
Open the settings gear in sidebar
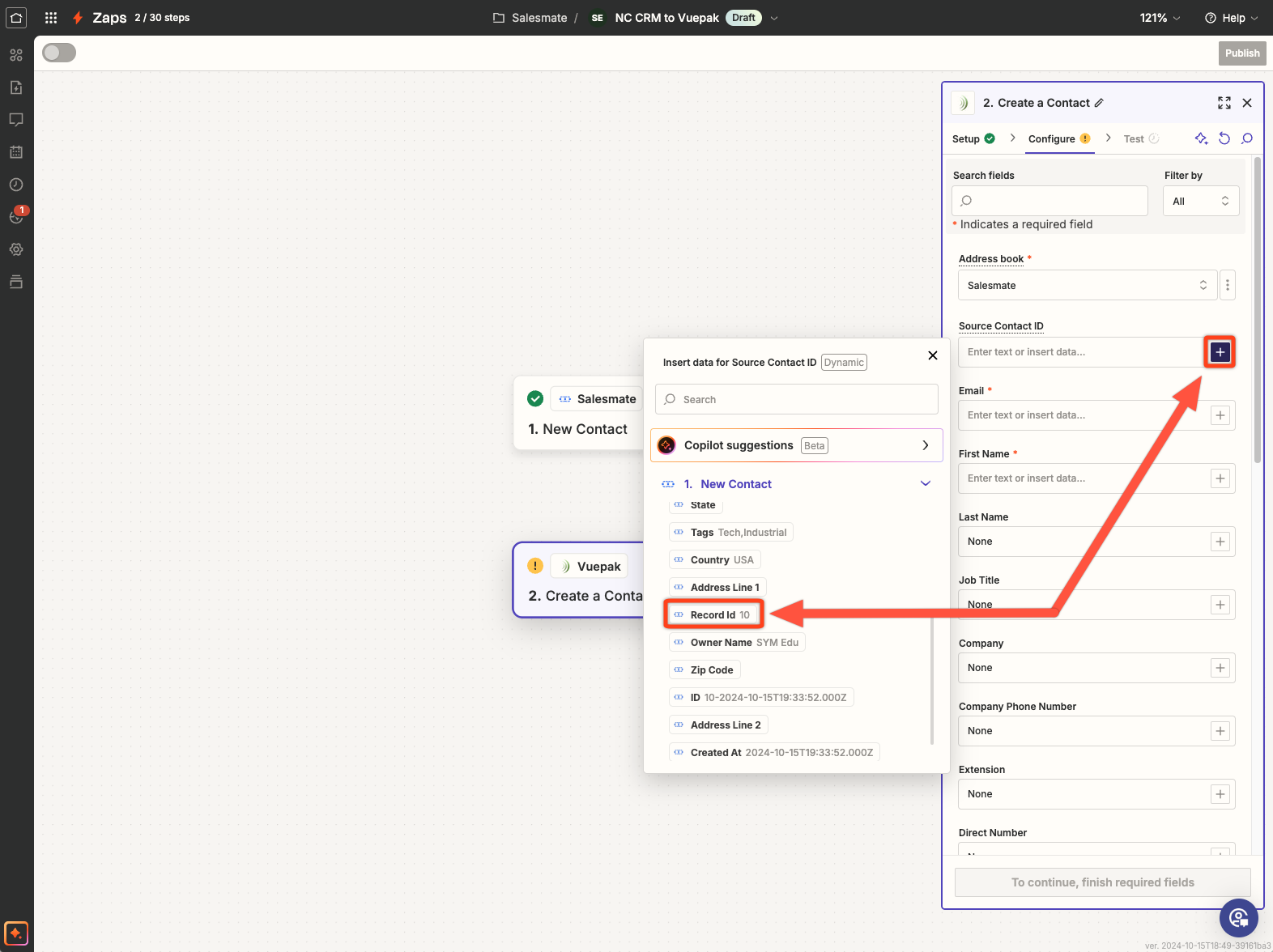tap(16, 249)
